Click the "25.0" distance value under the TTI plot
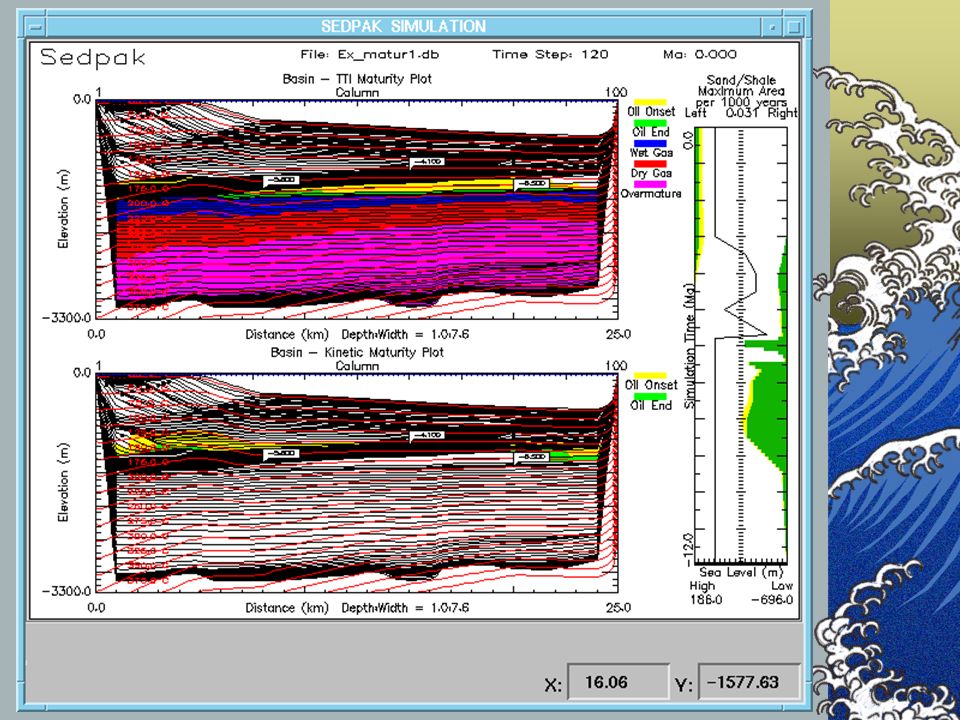The image size is (960, 720). [618, 335]
